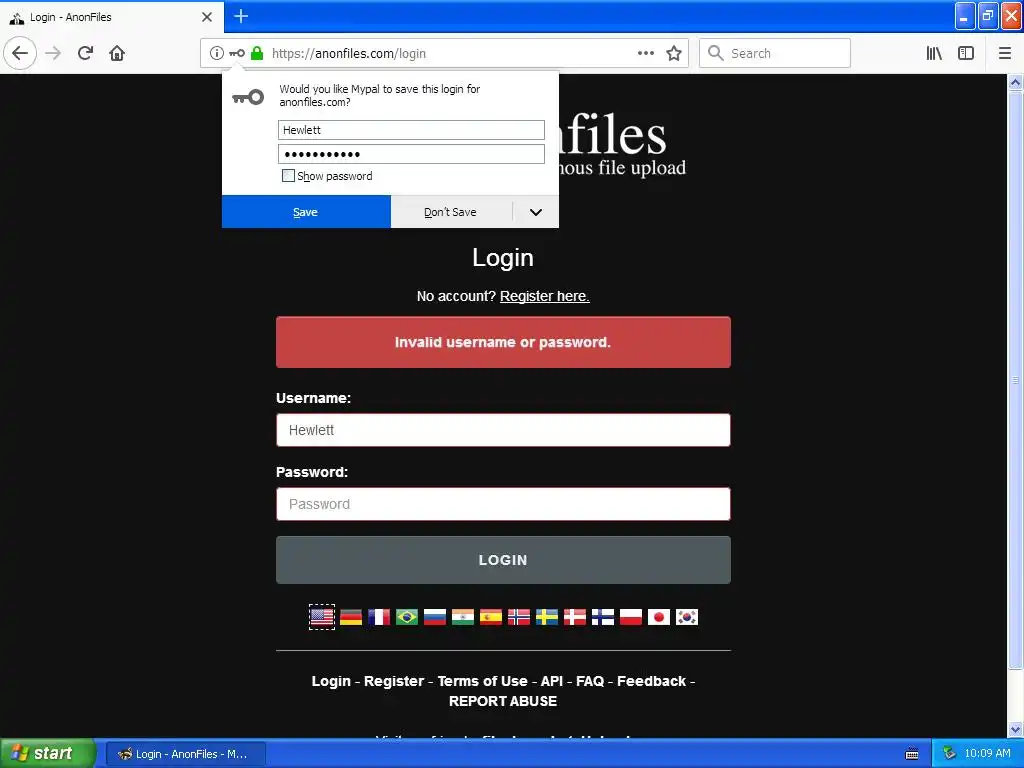Image resolution: width=1024 pixels, height=768 pixels.
Task: Select the Russian flag language
Action: pos(435,616)
